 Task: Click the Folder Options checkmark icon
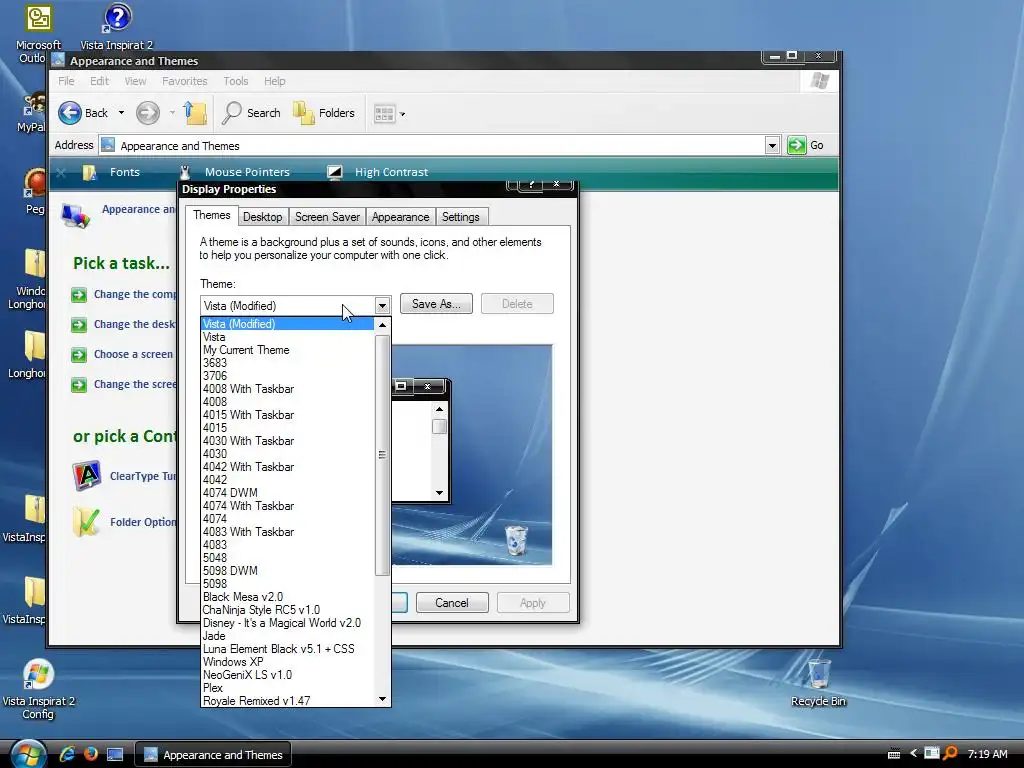(86, 522)
